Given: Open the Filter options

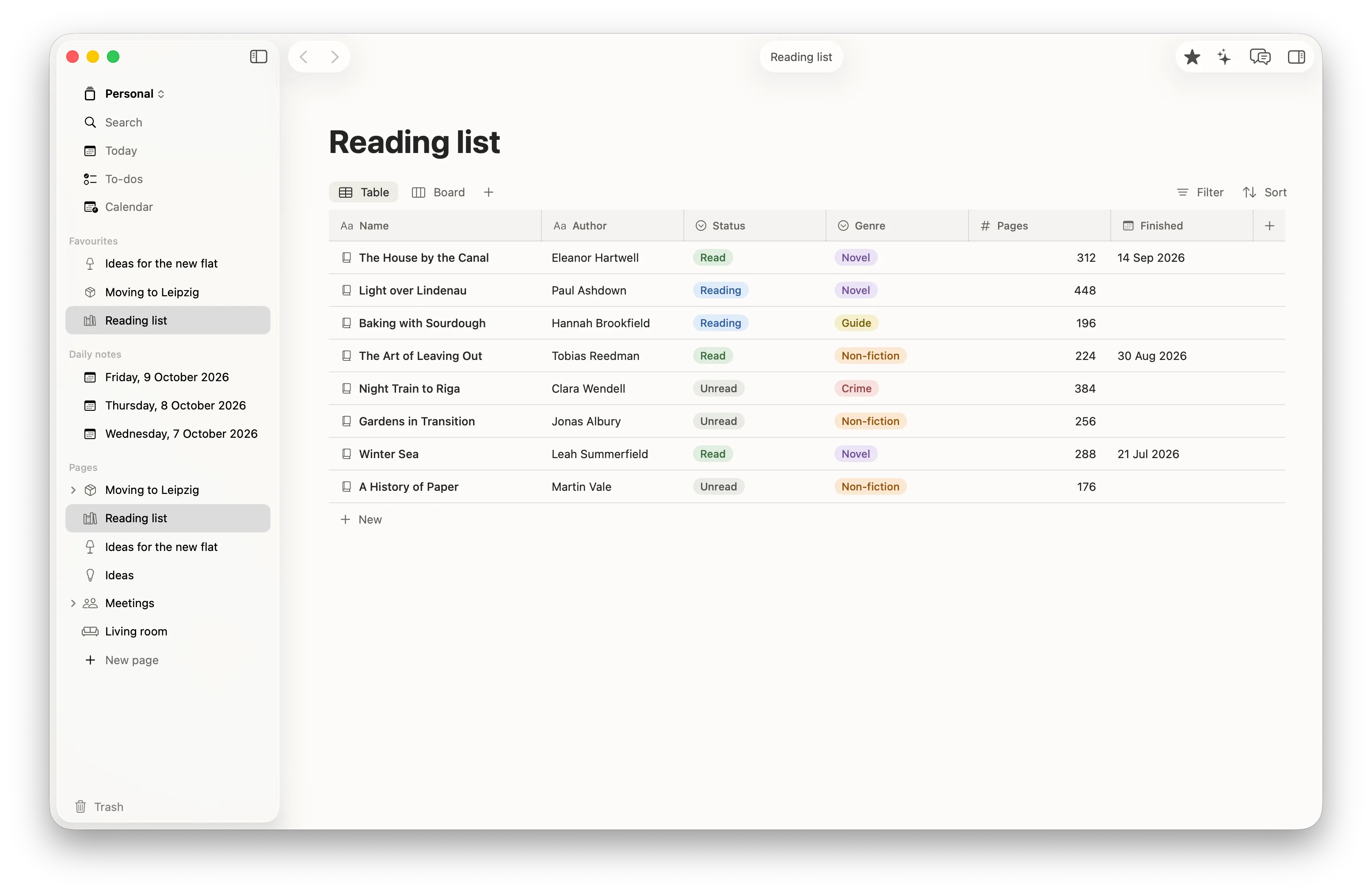Looking at the screenshot, I should tap(1200, 192).
